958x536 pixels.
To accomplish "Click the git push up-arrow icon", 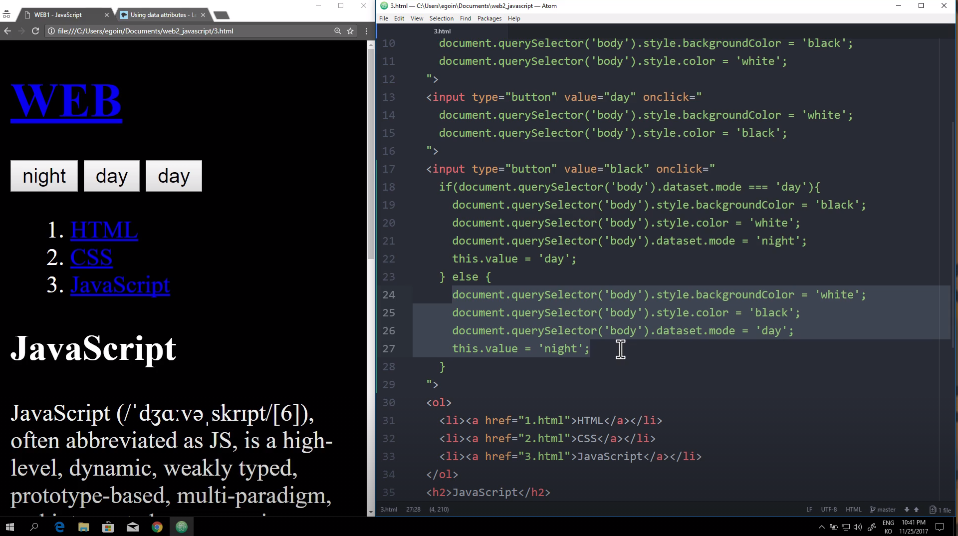I will pyautogui.click(x=916, y=510).
